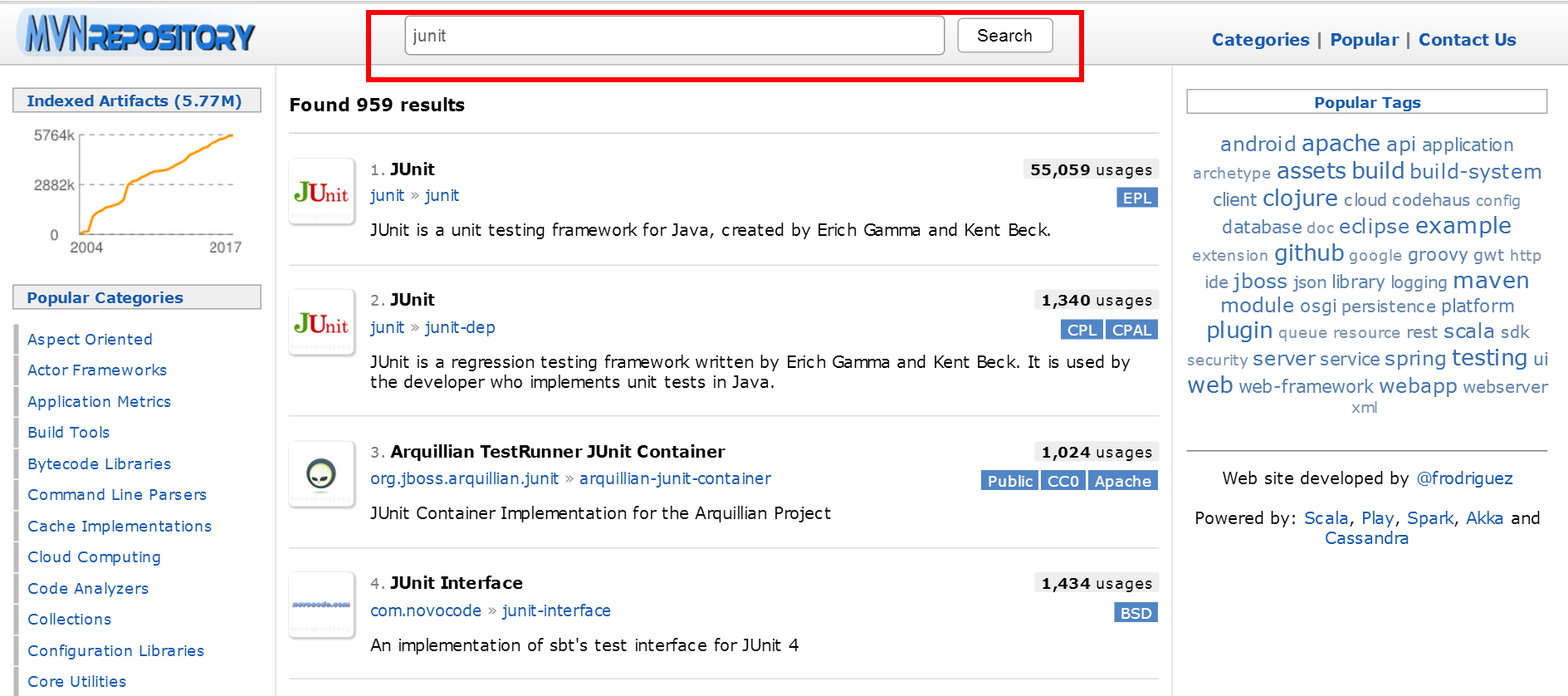
Task: Click the EPL license badge
Action: click(1136, 198)
